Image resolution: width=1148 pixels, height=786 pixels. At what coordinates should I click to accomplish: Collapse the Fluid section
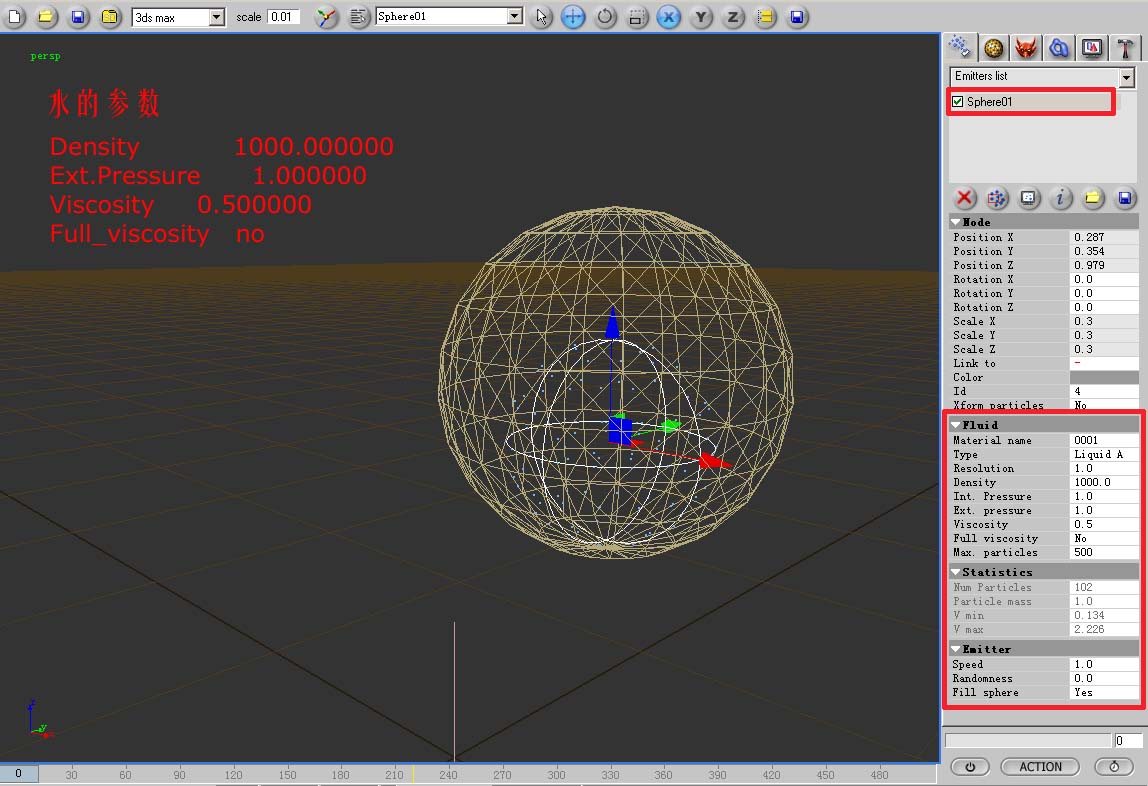[x=955, y=424]
